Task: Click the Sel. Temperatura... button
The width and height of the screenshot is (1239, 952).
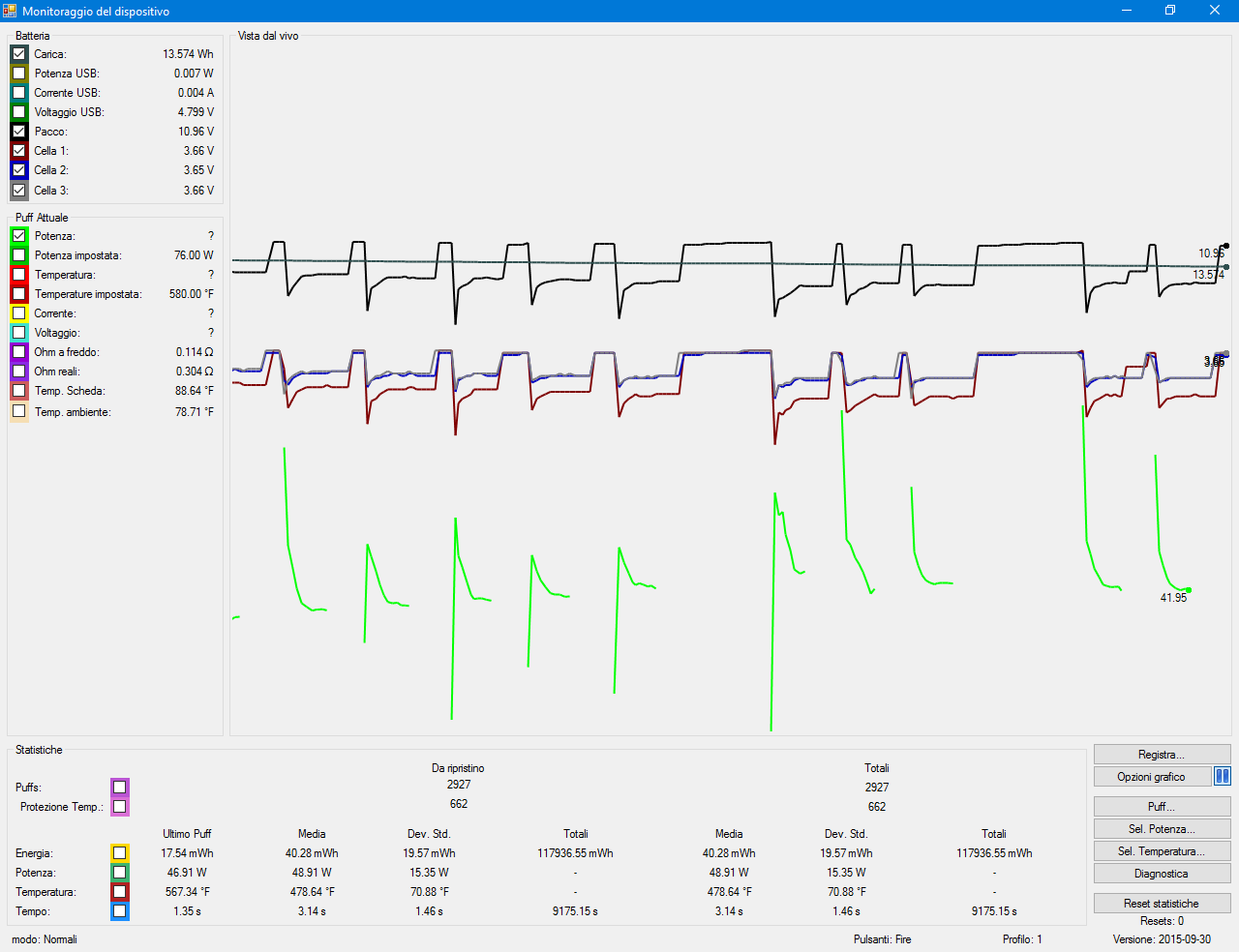Action: tap(1162, 851)
